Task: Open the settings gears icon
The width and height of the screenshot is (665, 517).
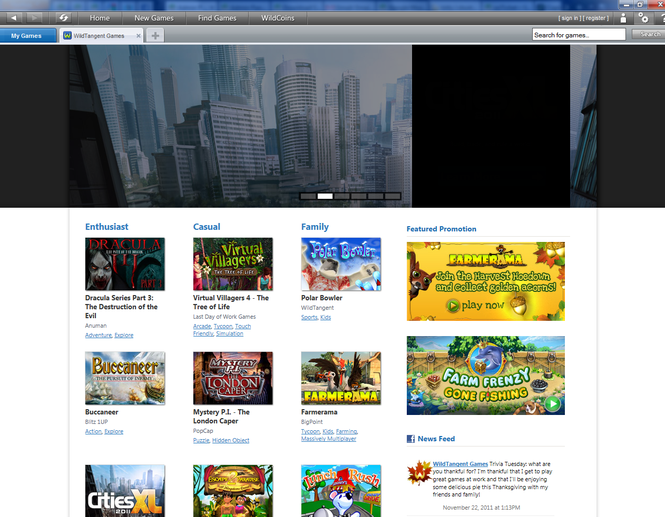Action: 643,18
